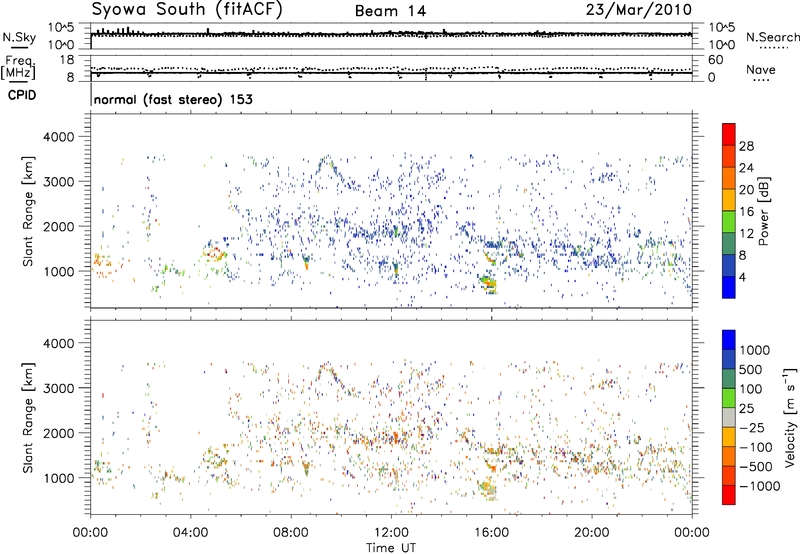800x554 pixels.
Task: Click the "4" label on the Power color bar
Action: coord(742,277)
